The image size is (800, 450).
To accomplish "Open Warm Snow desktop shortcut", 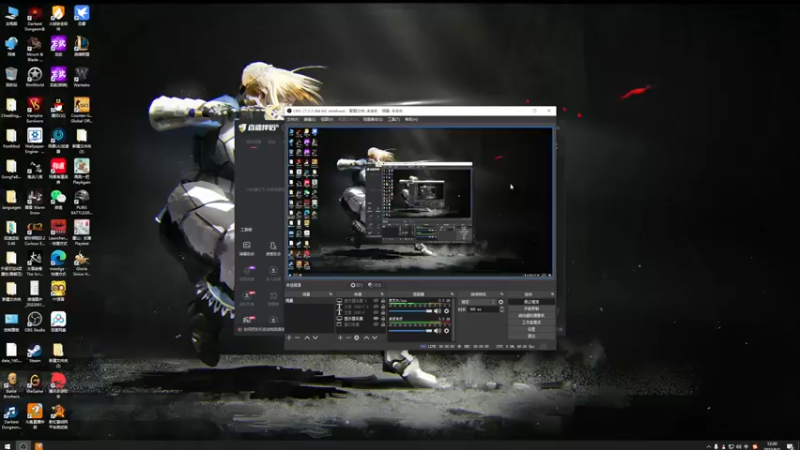I will click(x=35, y=202).
